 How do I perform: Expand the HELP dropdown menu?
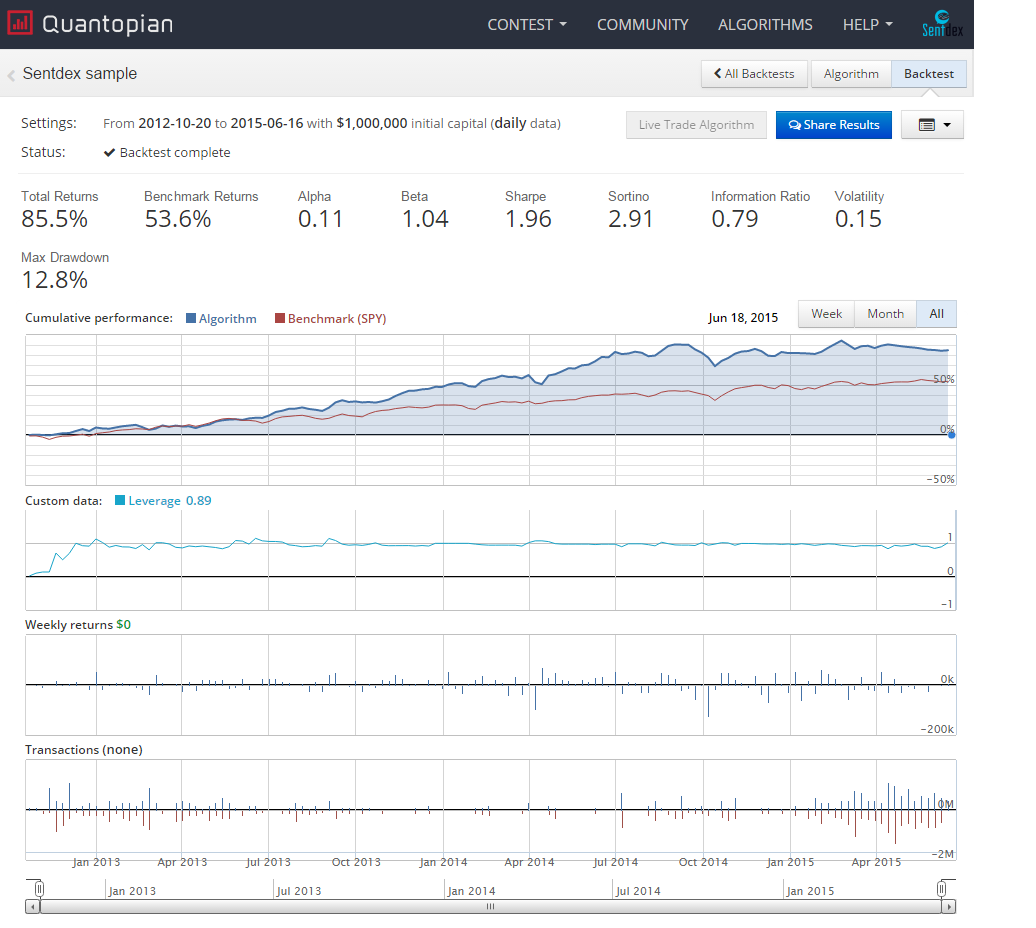[x=868, y=24]
